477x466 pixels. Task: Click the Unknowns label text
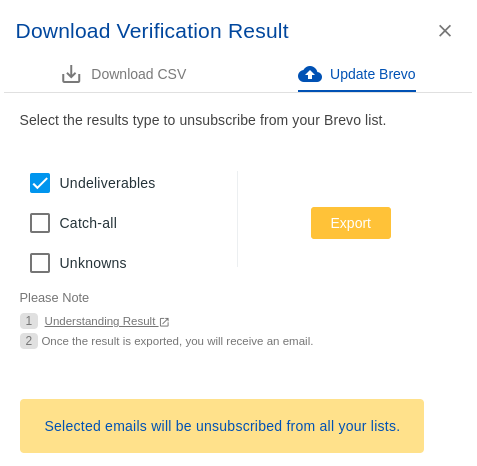(93, 263)
